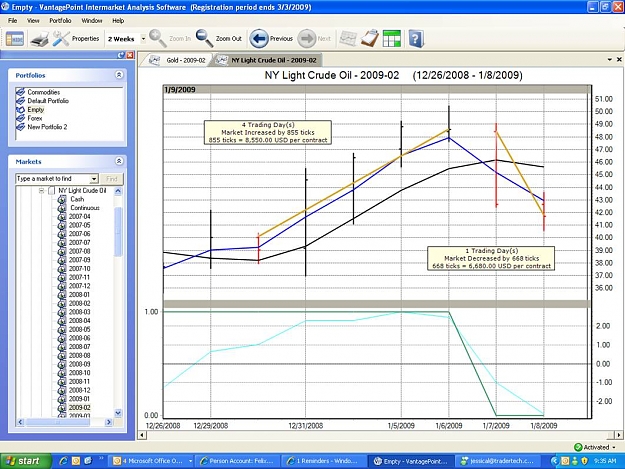Click the chart icon on Gold tab
The image size is (625, 469).
pos(154,60)
